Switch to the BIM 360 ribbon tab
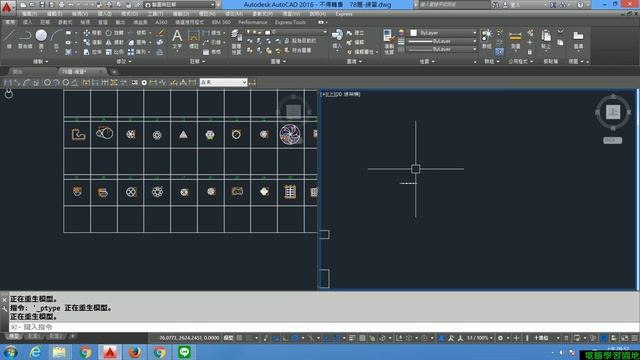The width and height of the screenshot is (640, 360). pyautogui.click(x=221, y=22)
